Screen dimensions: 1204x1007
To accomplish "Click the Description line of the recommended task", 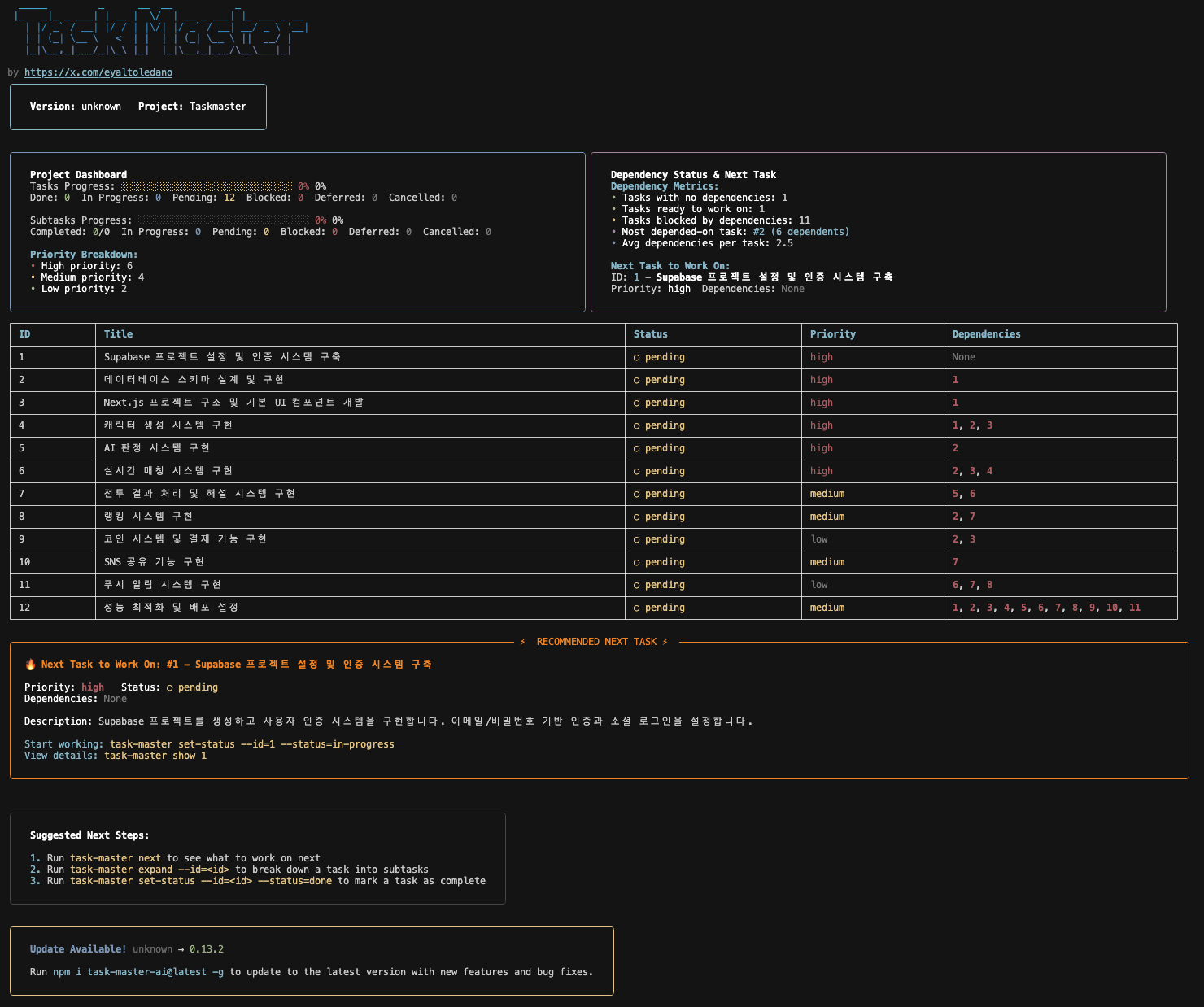I will pyautogui.click(x=389, y=721).
